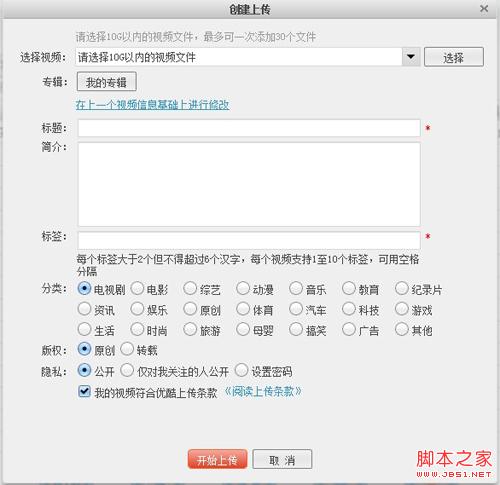Select the 时尚 category
The width and height of the screenshot is (500, 485).
[x=137, y=330]
